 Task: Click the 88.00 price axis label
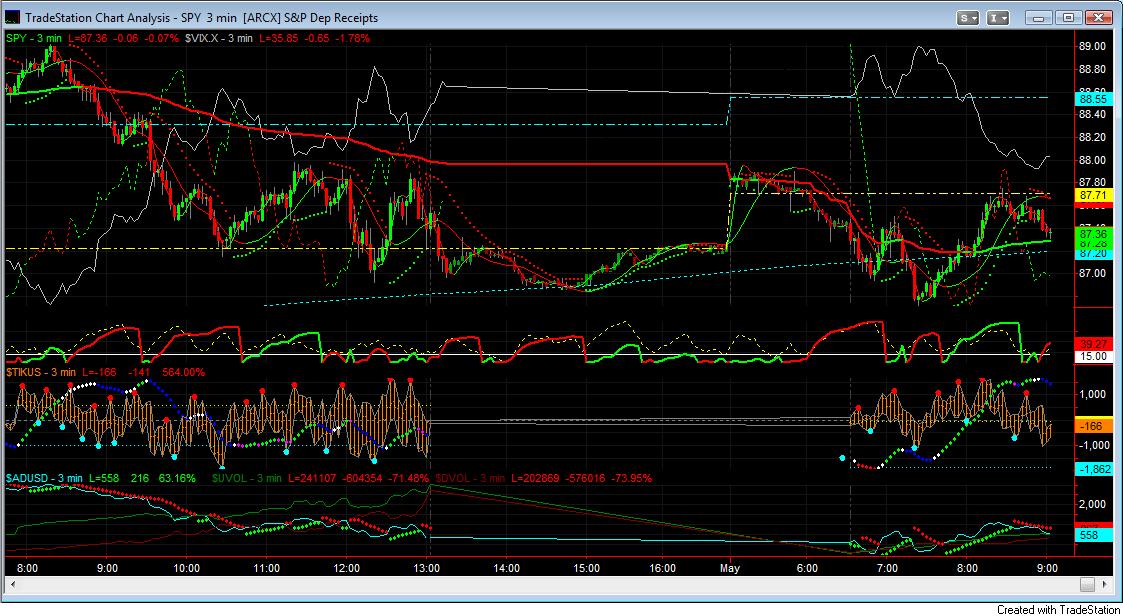pyautogui.click(x=1091, y=160)
